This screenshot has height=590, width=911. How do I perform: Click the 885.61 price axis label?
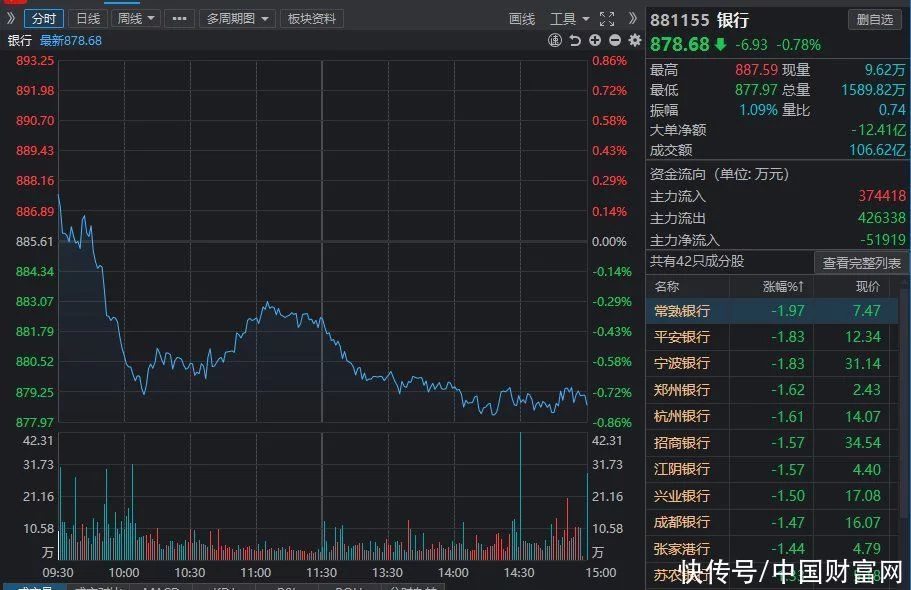coord(35,242)
